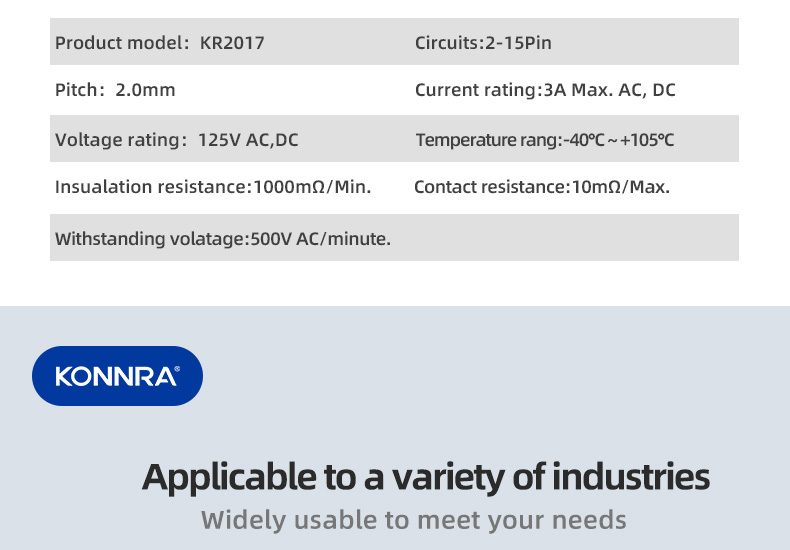
Task: Click the 10mΩ/Max. value
Action: point(621,187)
